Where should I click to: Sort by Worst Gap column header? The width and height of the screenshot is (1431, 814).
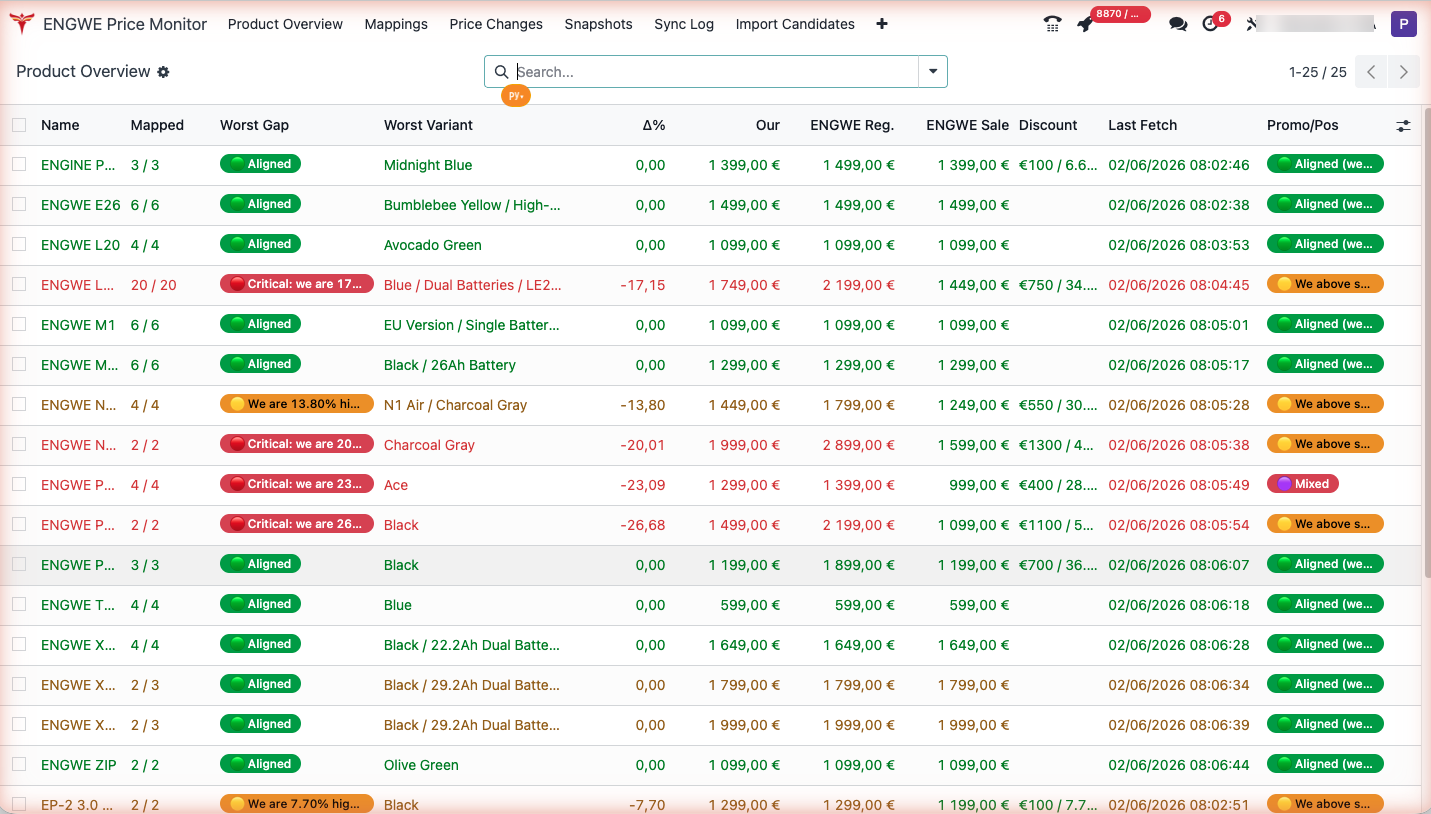pos(254,125)
